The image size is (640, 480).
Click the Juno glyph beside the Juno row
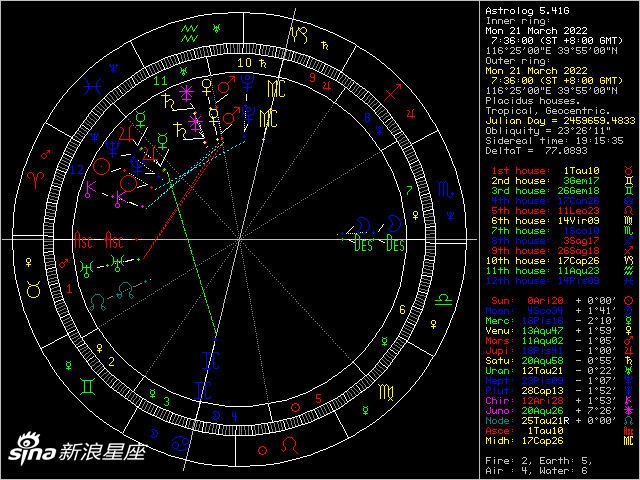pos(629,411)
